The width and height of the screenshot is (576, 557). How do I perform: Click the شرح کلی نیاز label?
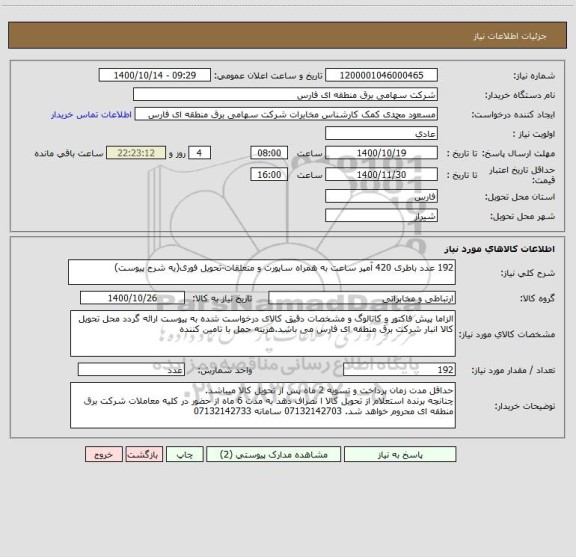[x=528, y=273]
